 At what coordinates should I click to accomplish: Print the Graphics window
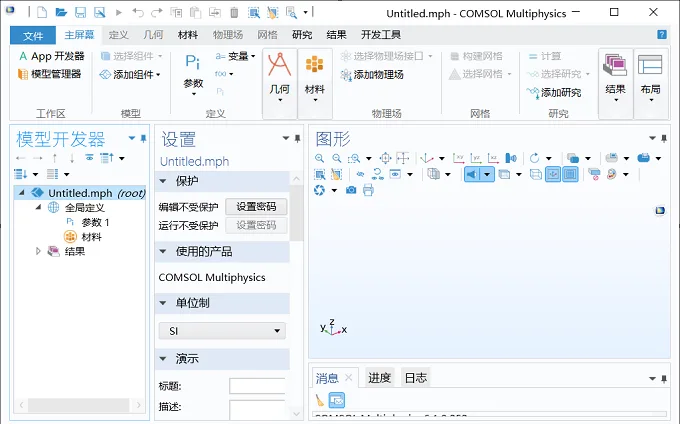point(368,190)
